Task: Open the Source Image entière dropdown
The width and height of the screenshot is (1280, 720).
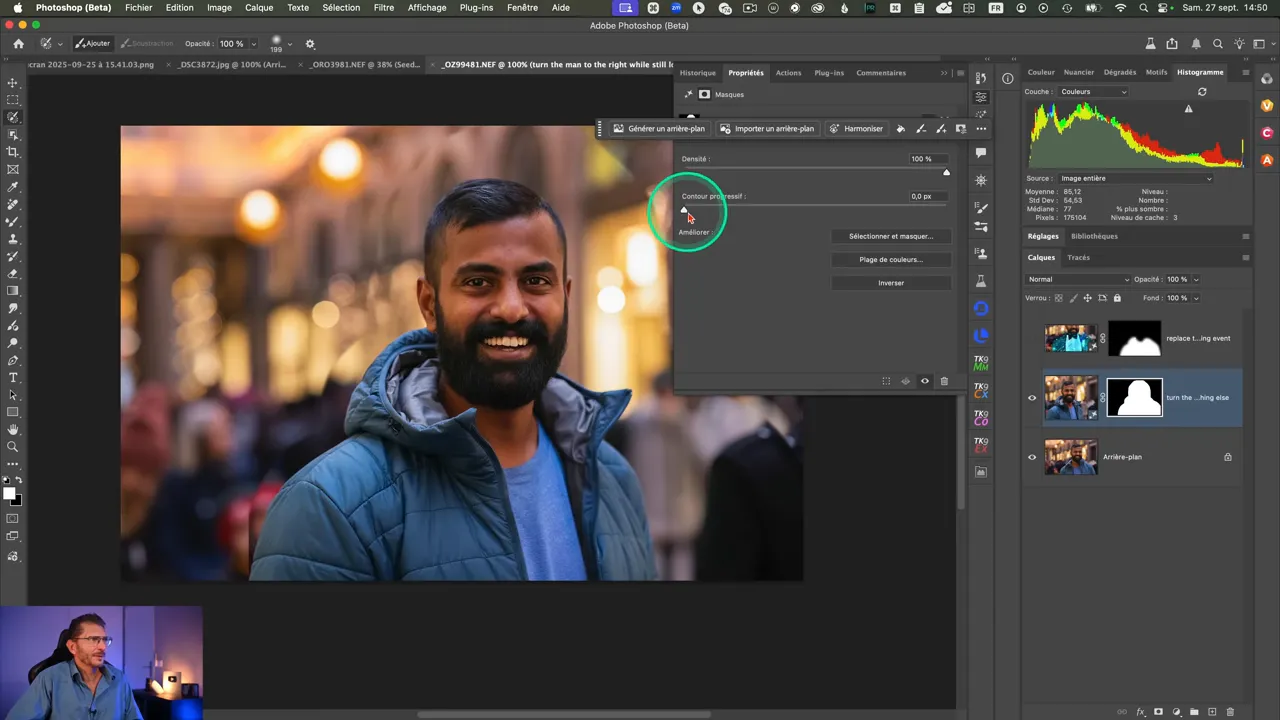Action: (1134, 178)
